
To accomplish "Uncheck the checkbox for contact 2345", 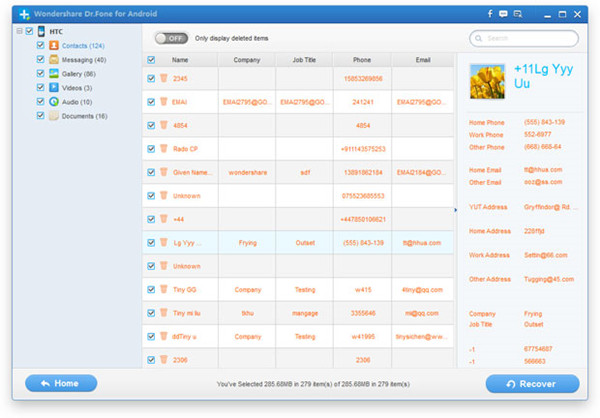I will point(151,78).
